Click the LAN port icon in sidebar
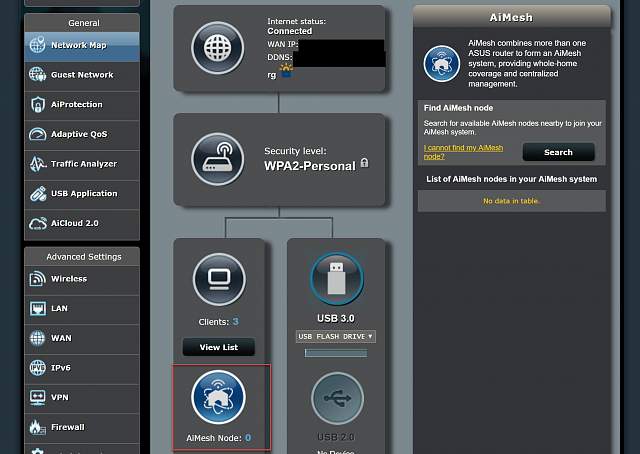640x454 pixels. [38, 308]
